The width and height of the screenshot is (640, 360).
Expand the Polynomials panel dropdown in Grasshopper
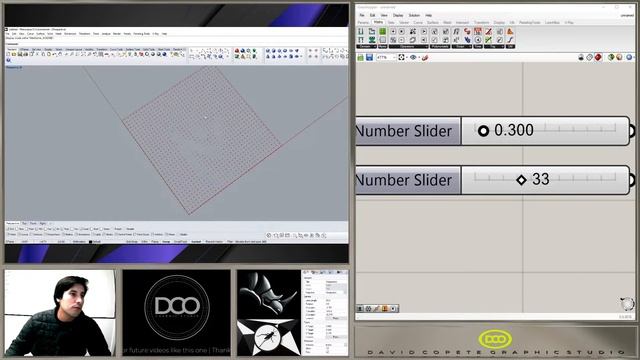click(440, 47)
